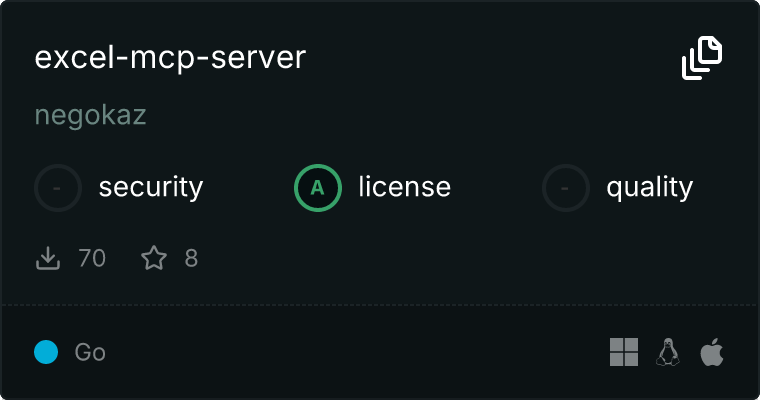Click the Windows platform icon
The width and height of the screenshot is (760, 400).
624,352
